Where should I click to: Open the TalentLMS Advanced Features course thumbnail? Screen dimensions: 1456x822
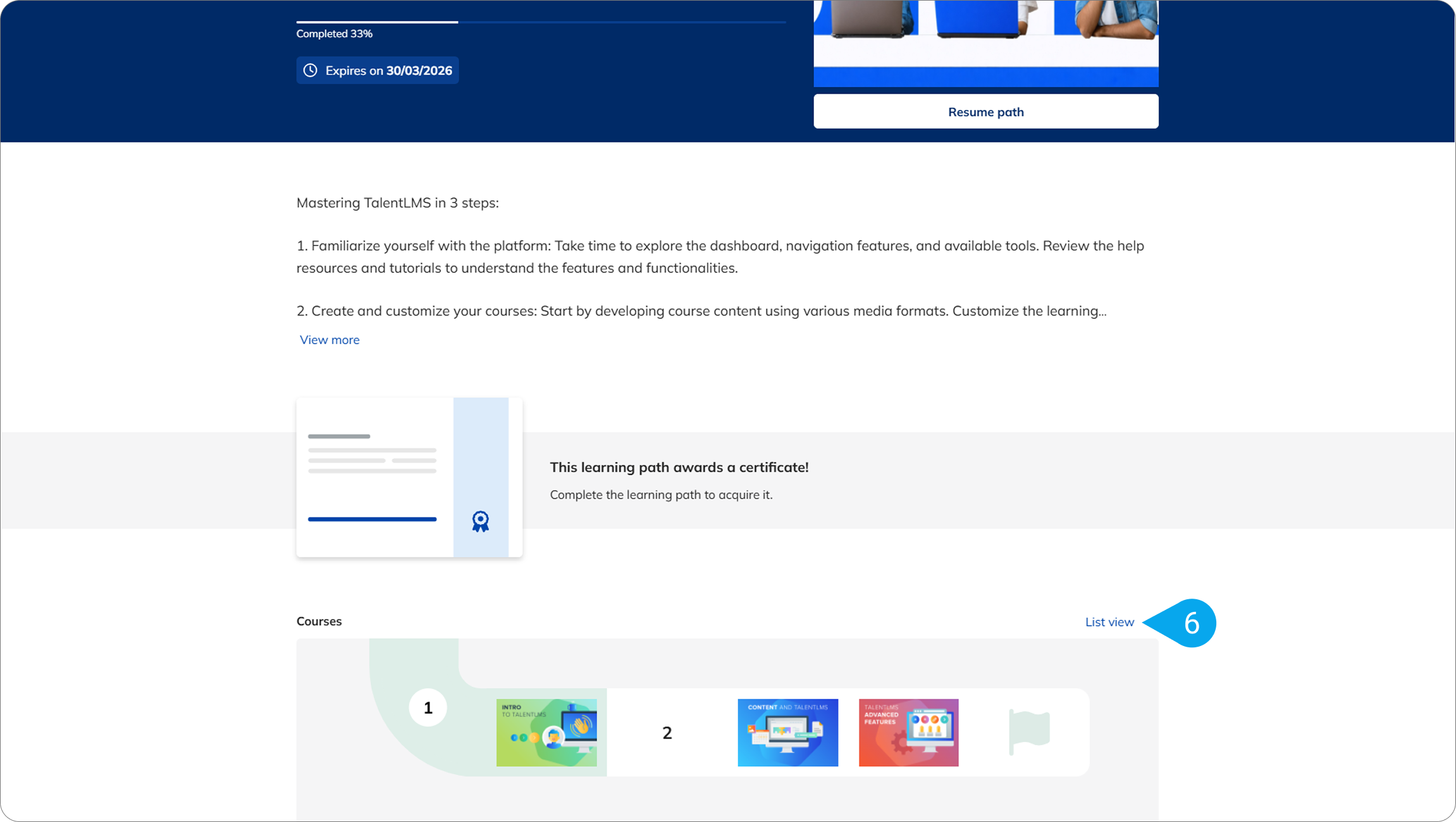pos(908,732)
